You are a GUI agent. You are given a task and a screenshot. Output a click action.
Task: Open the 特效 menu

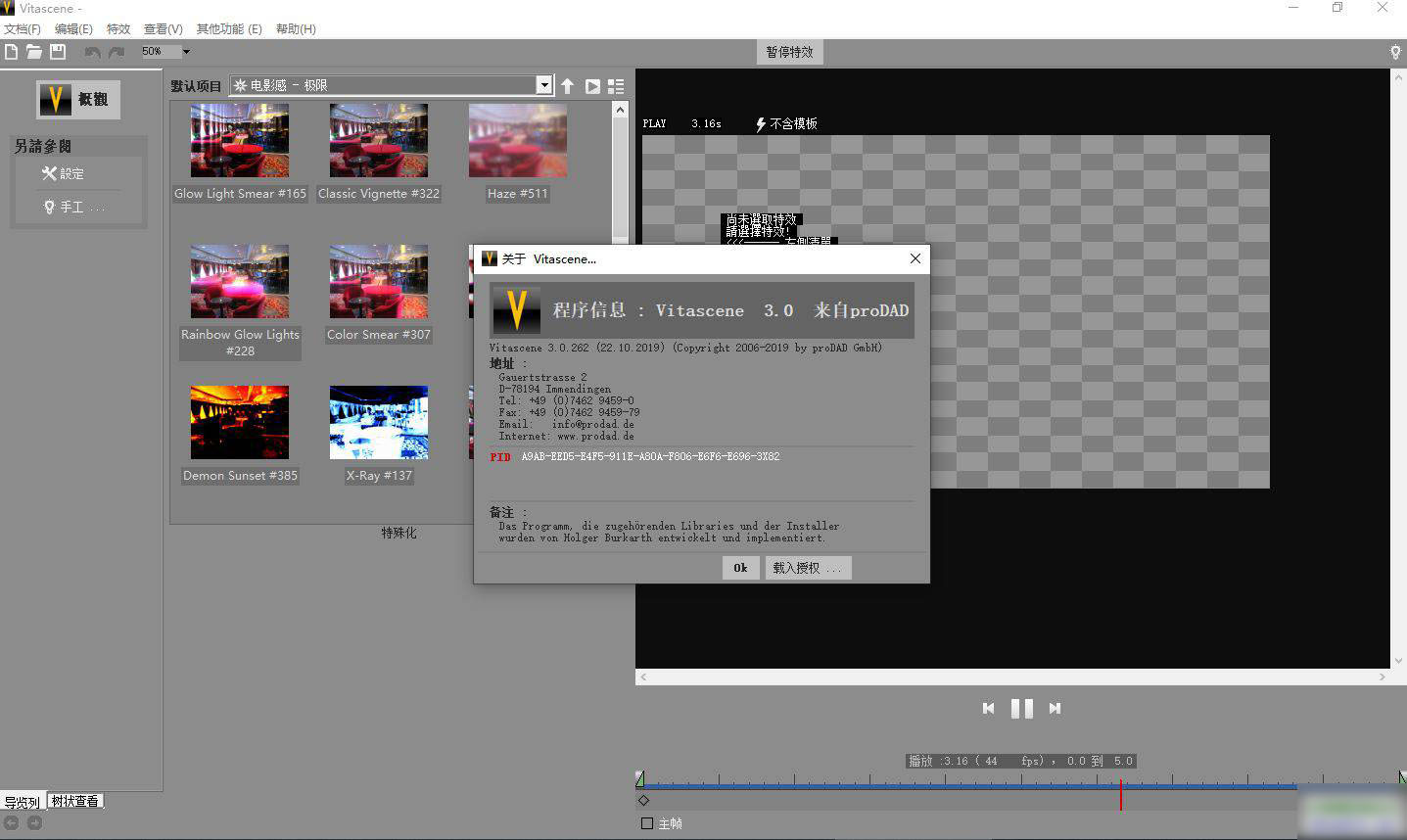point(118,29)
